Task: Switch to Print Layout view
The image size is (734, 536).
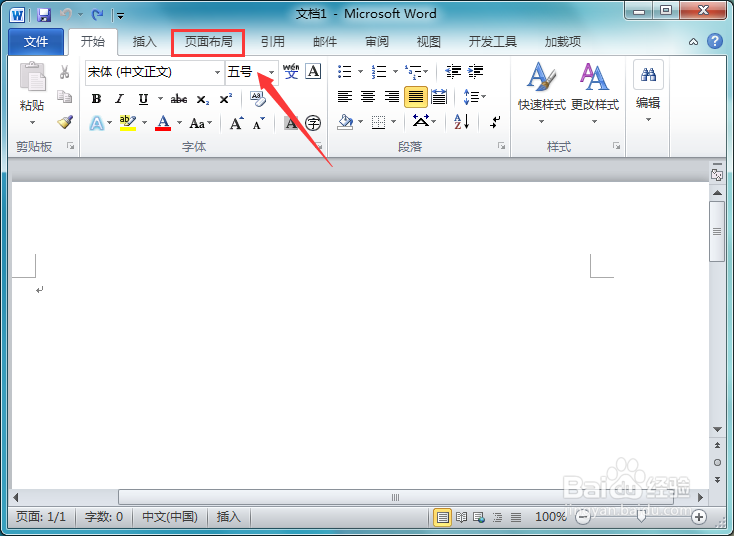Action: (x=443, y=517)
